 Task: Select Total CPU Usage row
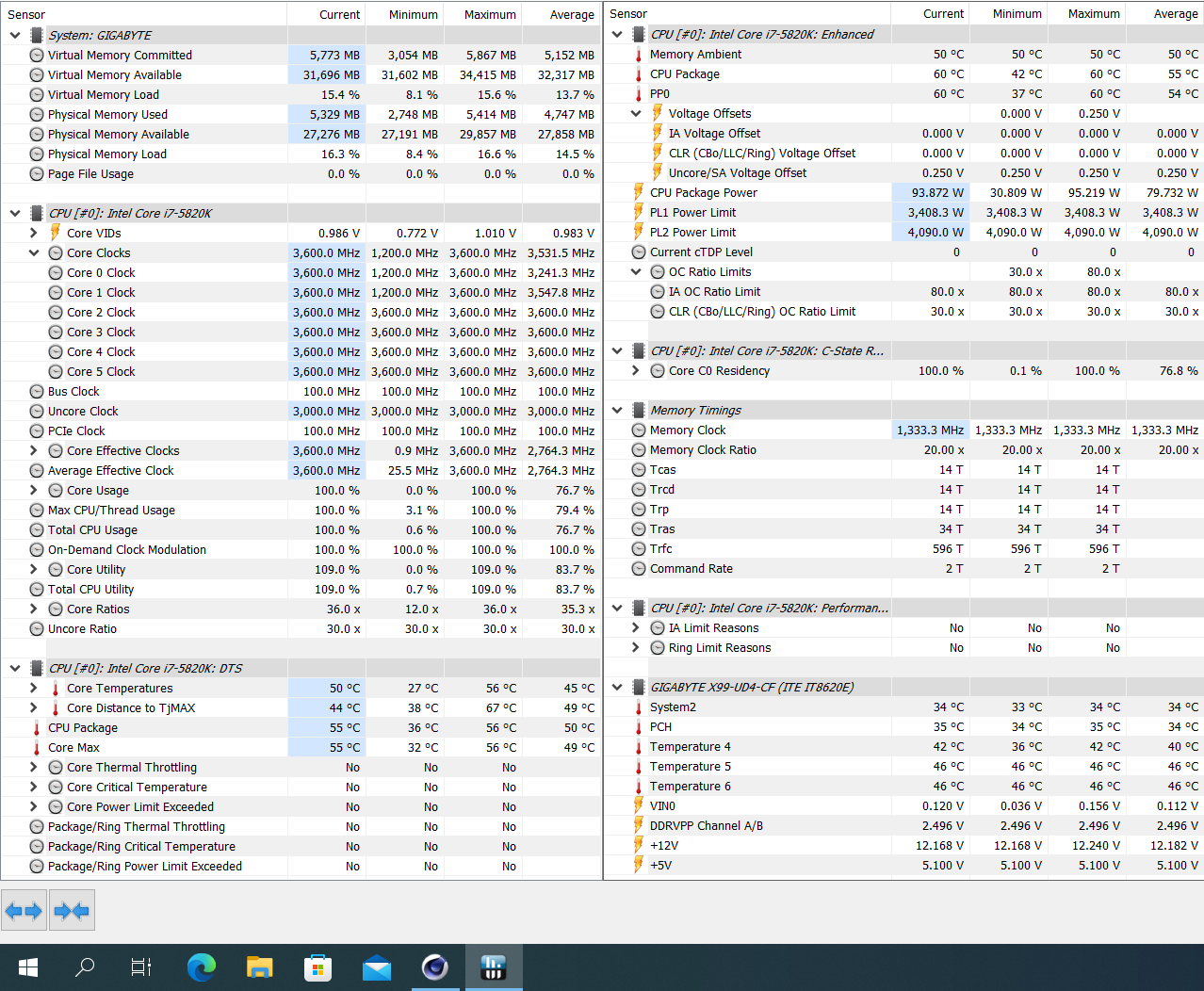301,529
